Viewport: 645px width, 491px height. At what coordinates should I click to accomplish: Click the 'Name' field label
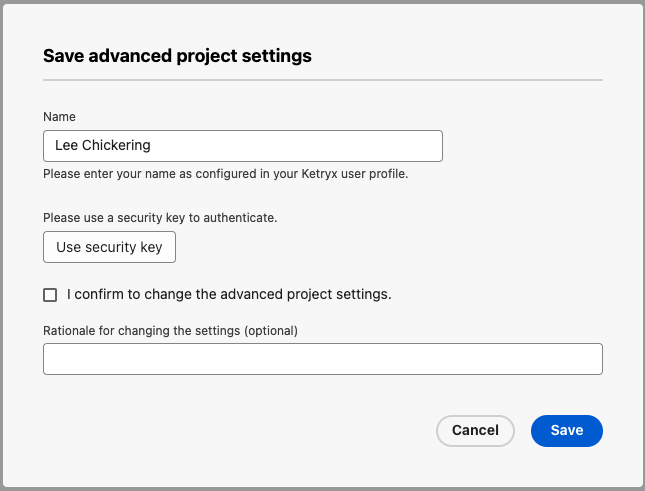[59, 117]
